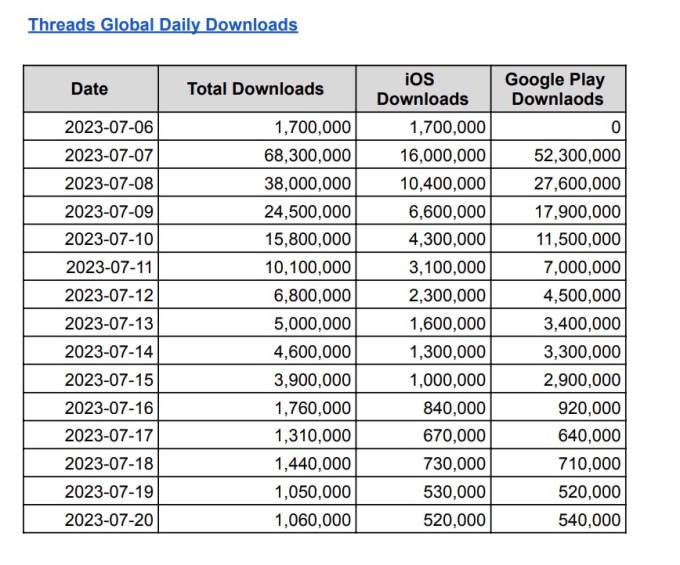Click the 52,300,000 Google Play cell
The image size is (680, 565).
[x=576, y=155]
